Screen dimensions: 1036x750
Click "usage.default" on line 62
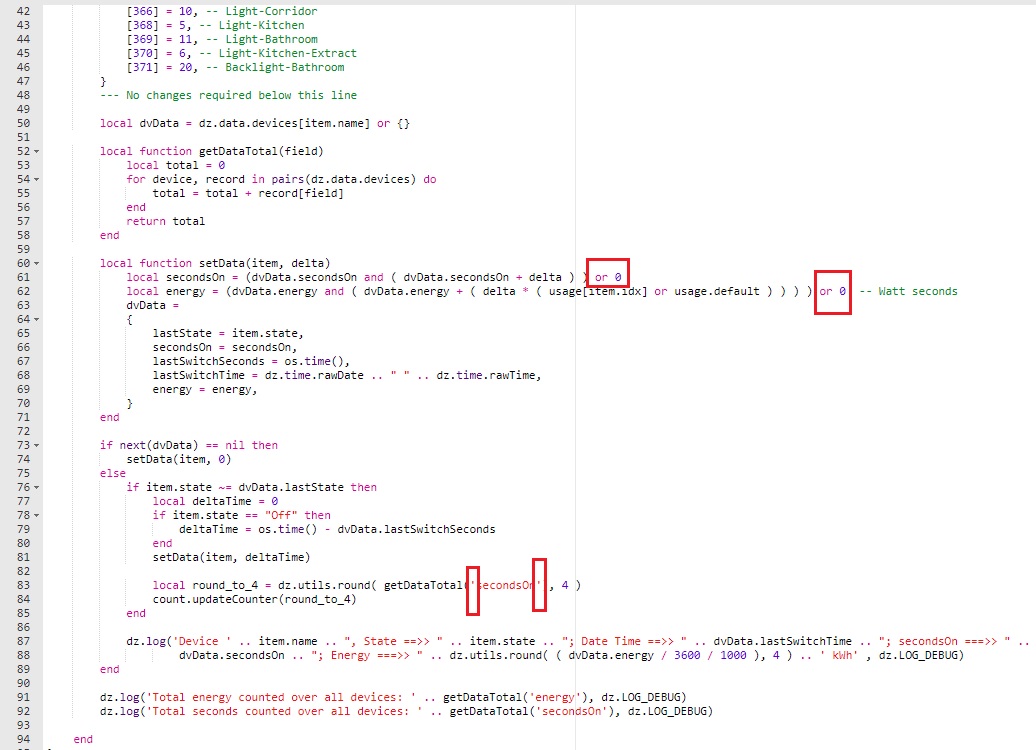717,291
